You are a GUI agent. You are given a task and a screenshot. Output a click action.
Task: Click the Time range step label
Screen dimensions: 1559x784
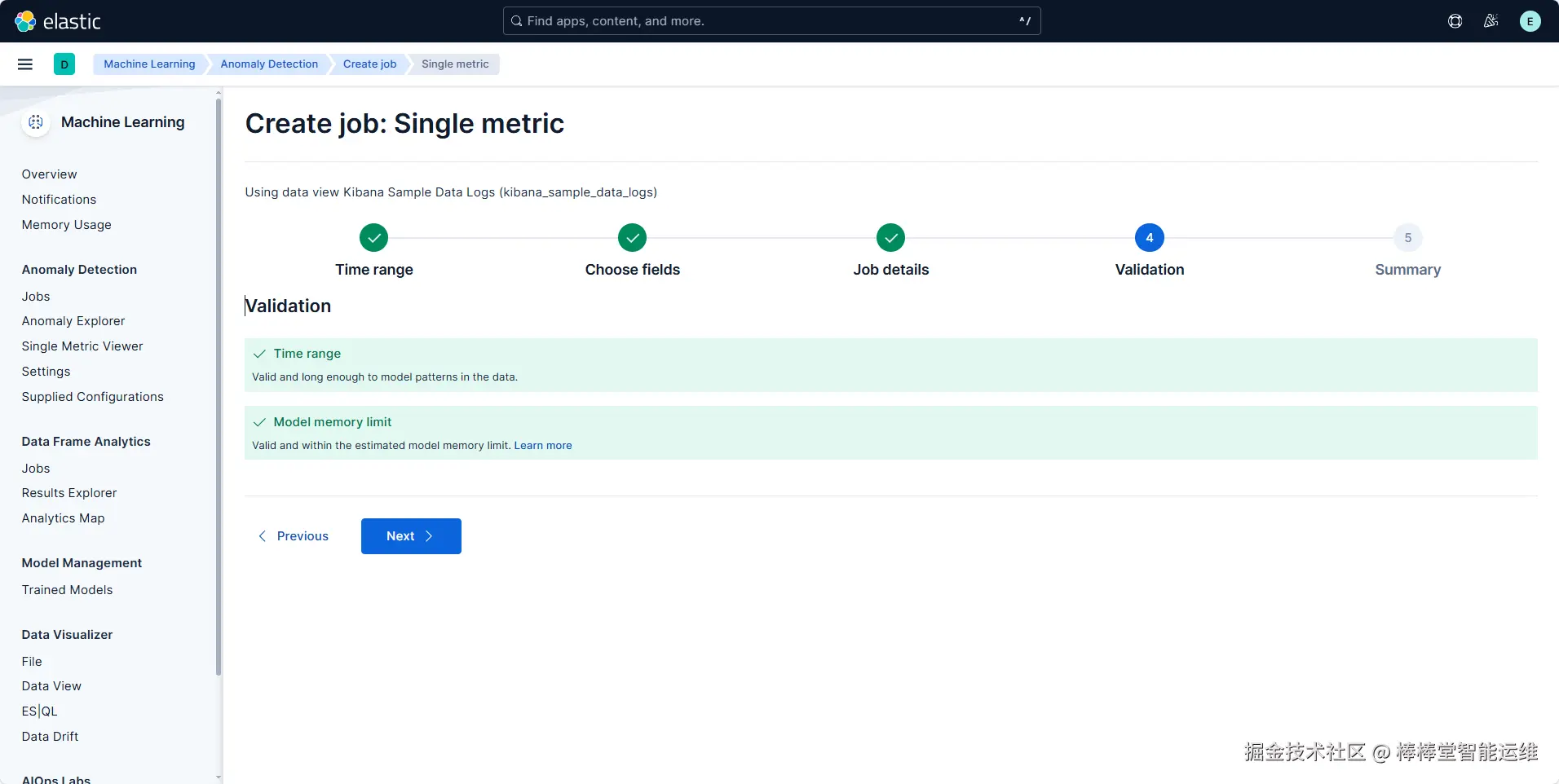point(374,270)
